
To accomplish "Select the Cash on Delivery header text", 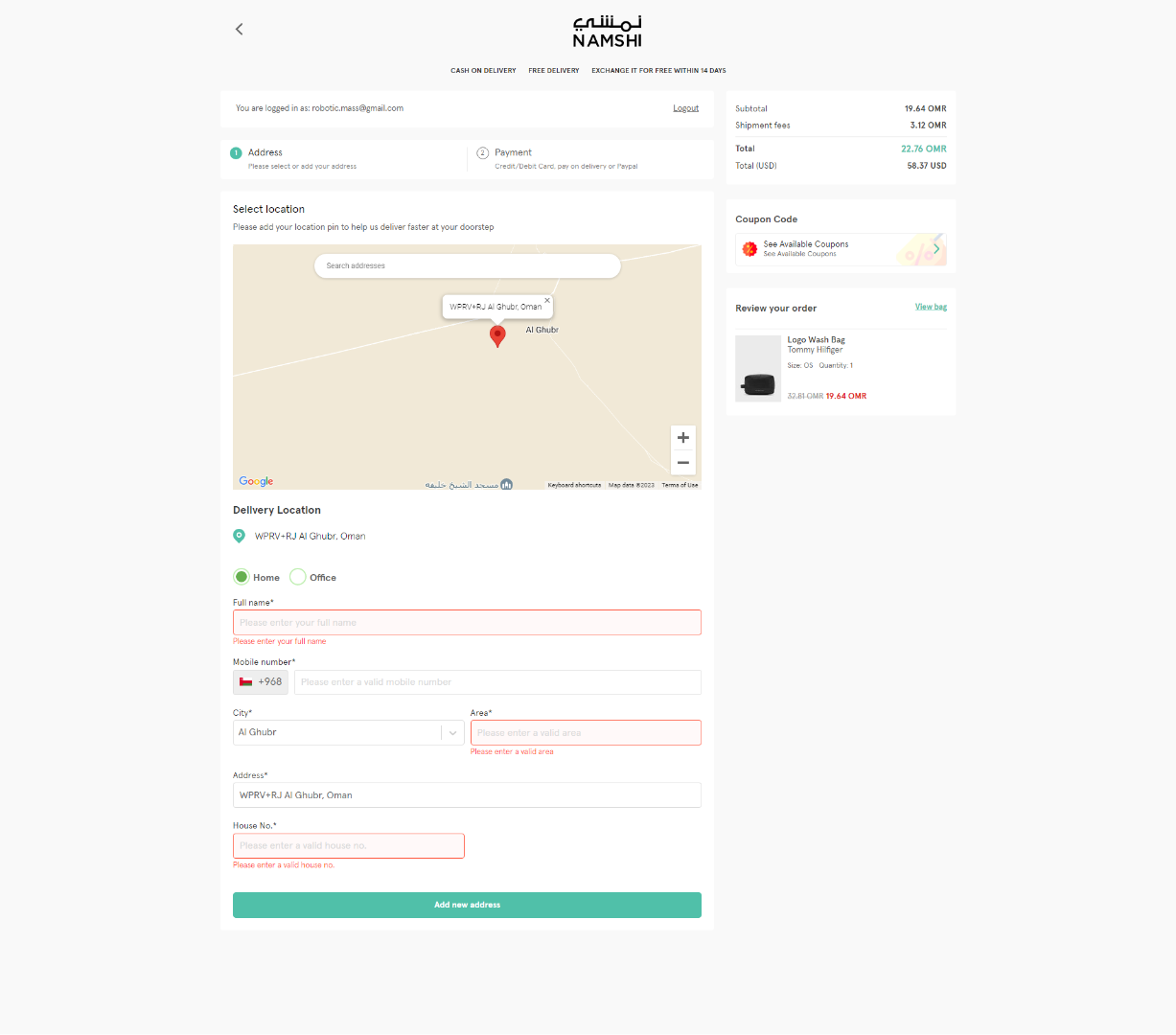I will tap(483, 71).
